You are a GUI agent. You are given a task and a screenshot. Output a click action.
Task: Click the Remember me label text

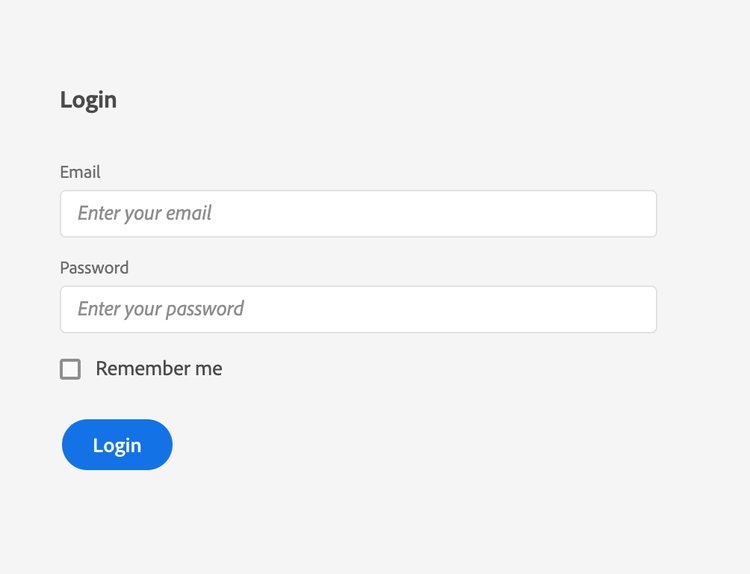click(159, 369)
